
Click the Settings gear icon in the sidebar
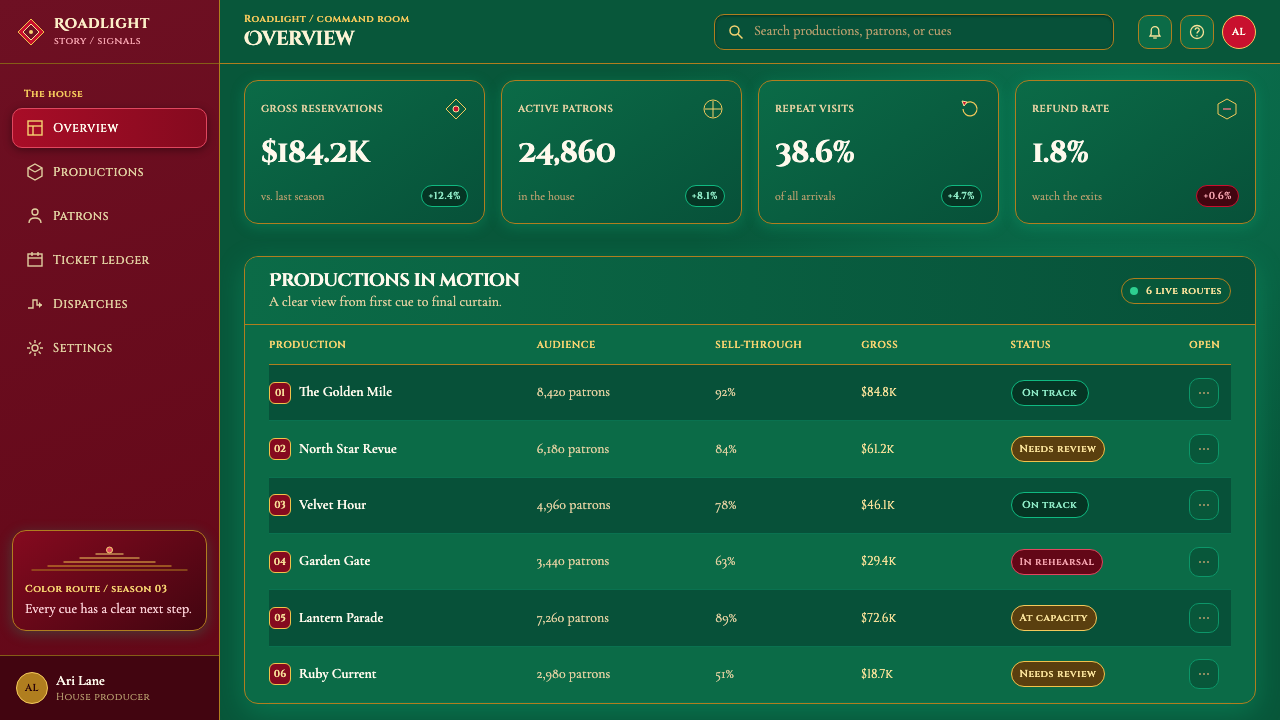point(35,348)
